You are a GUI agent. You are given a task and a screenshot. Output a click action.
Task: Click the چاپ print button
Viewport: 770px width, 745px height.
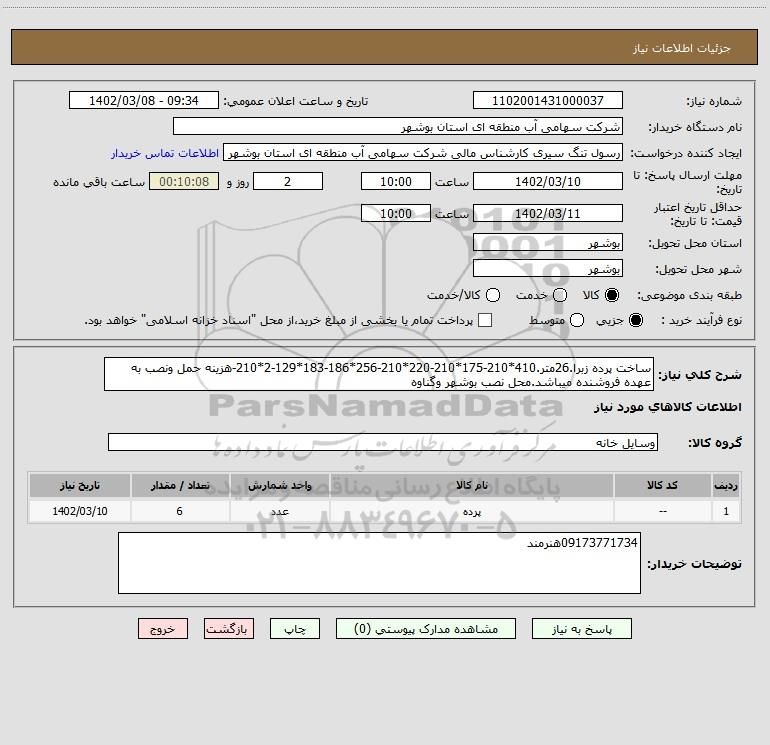pos(295,629)
